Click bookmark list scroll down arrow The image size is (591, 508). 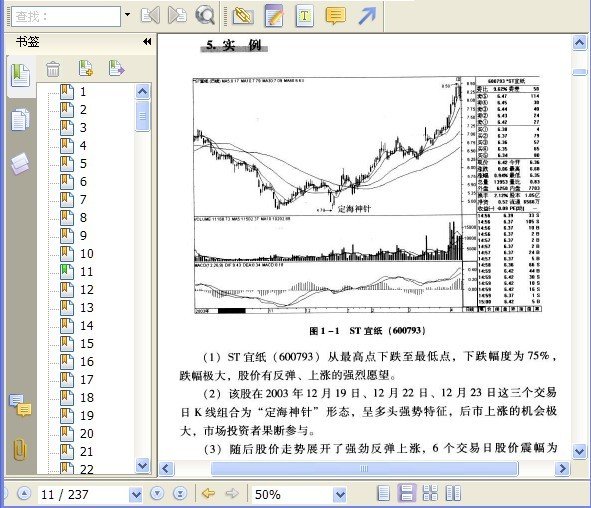click(x=142, y=465)
